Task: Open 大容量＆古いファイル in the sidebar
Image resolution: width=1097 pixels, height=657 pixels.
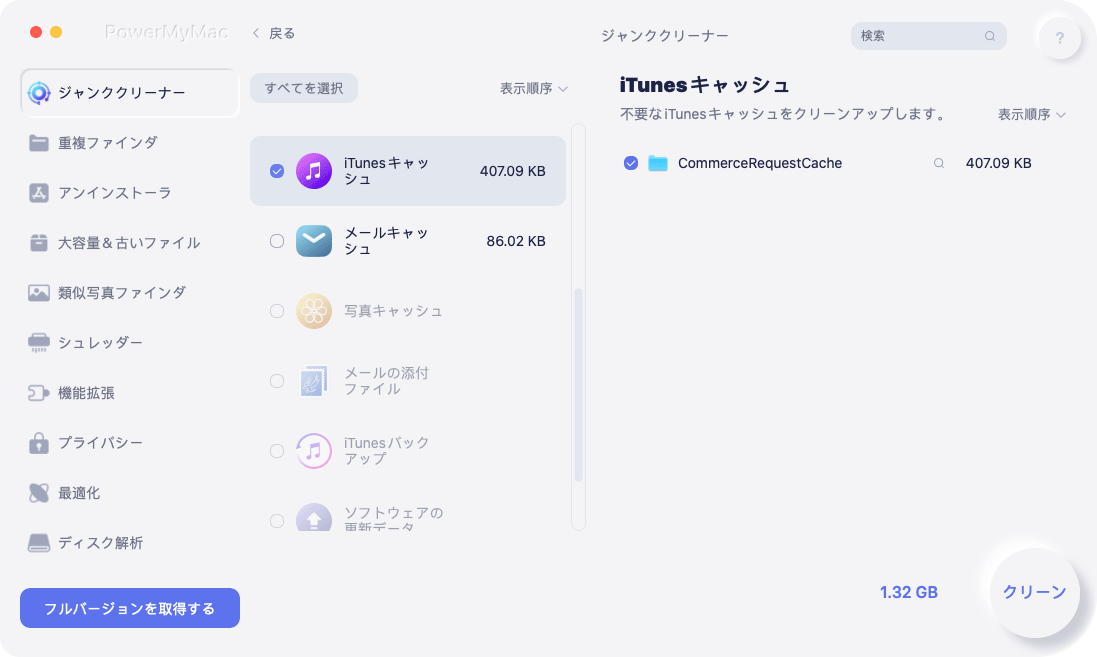Action: click(x=129, y=243)
